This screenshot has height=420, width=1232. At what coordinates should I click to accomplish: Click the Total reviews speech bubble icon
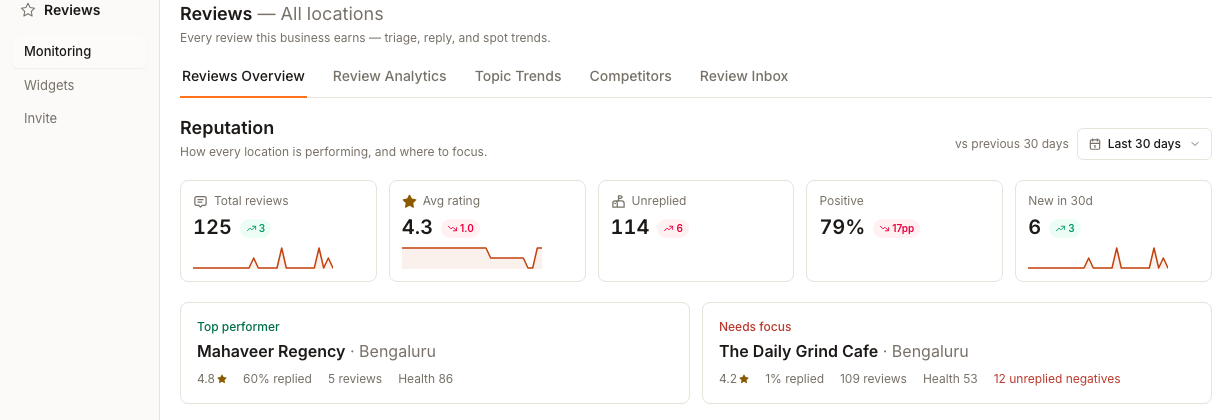coord(200,201)
